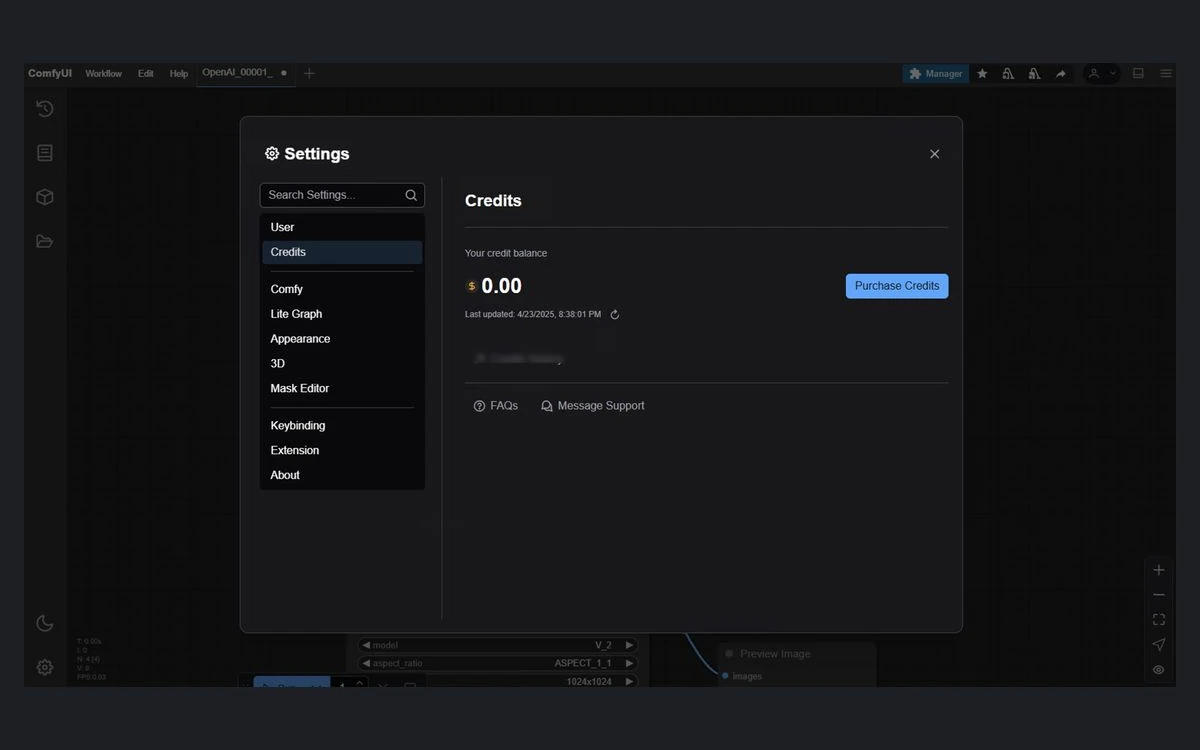Select Credits in the settings list
This screenshot has height=750, width=1200.
tap(342, 252)
